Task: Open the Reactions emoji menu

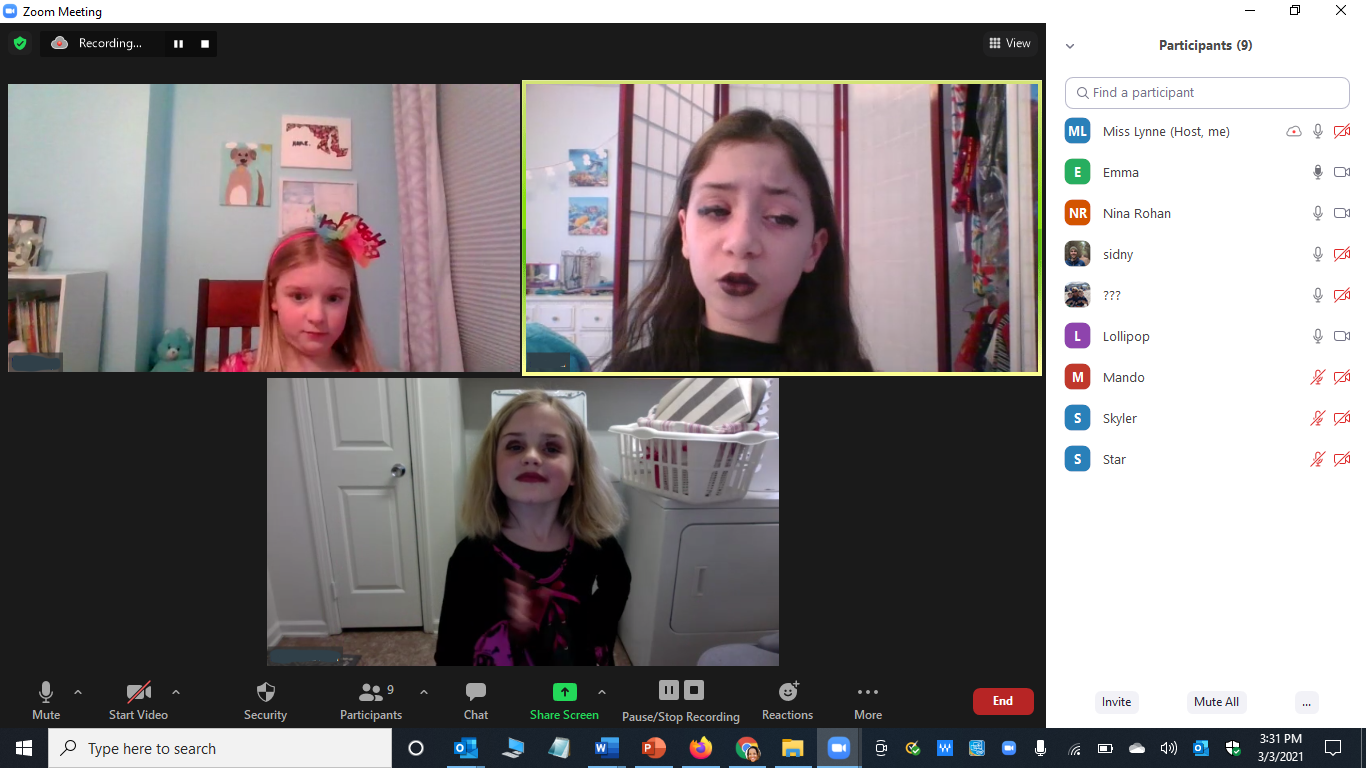Action: click(788, 700)
